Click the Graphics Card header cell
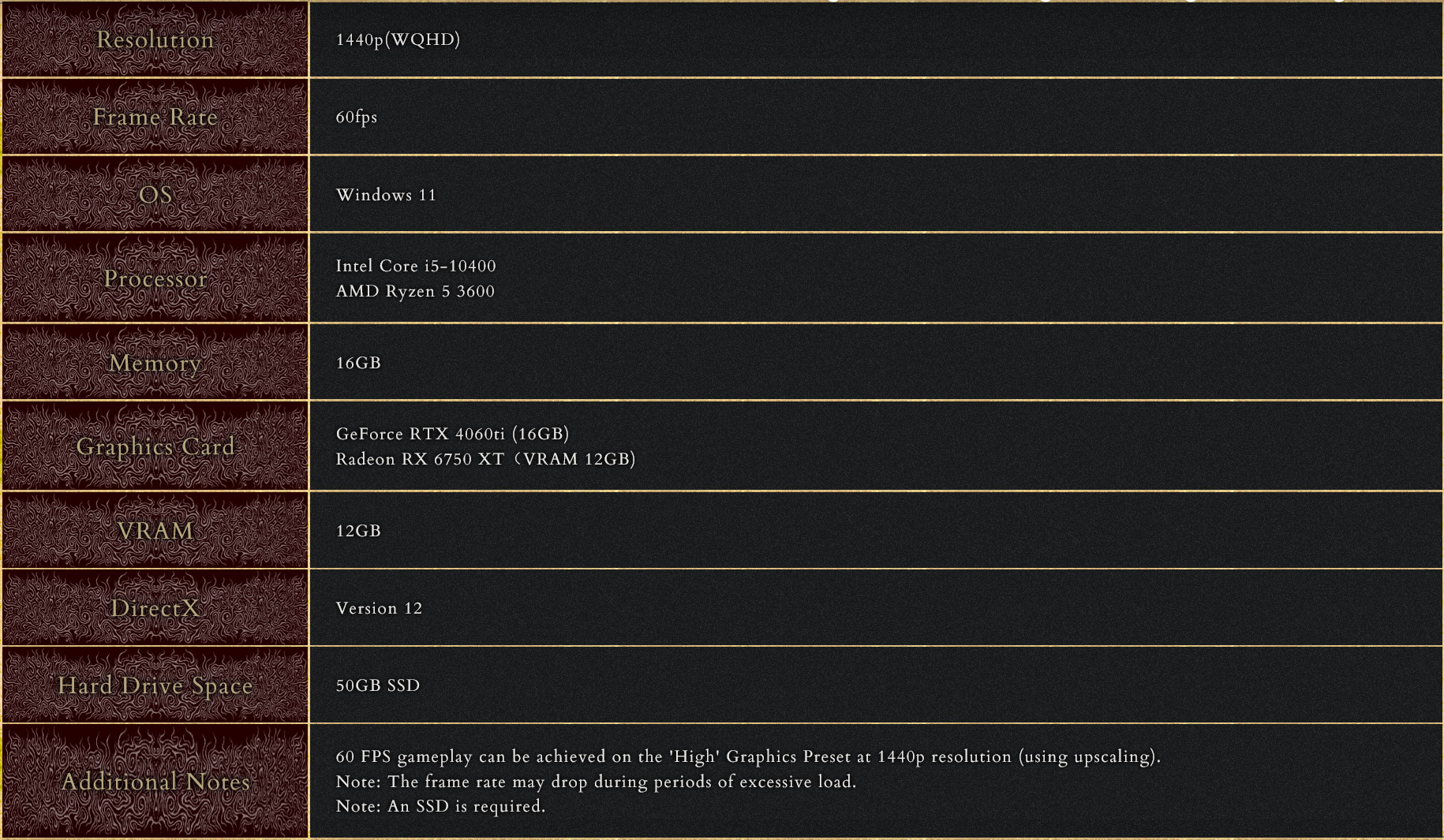This screenshot has height=840, width=1444. coord(155,446)
